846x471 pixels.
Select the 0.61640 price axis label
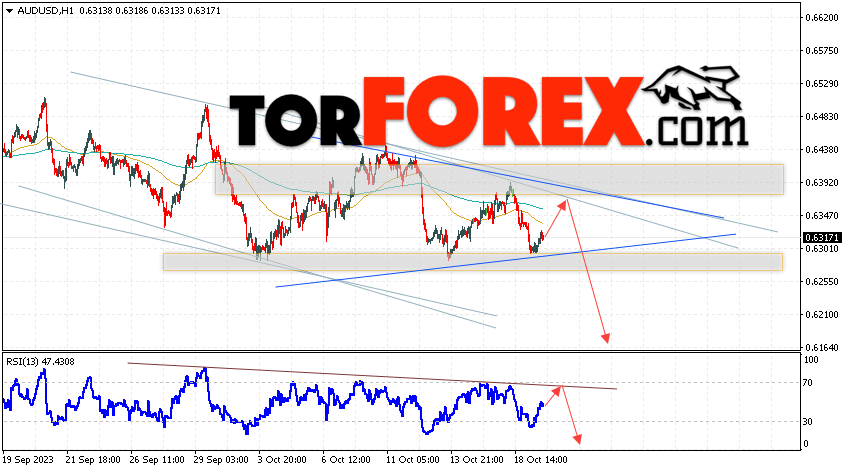tap(822, 348)
